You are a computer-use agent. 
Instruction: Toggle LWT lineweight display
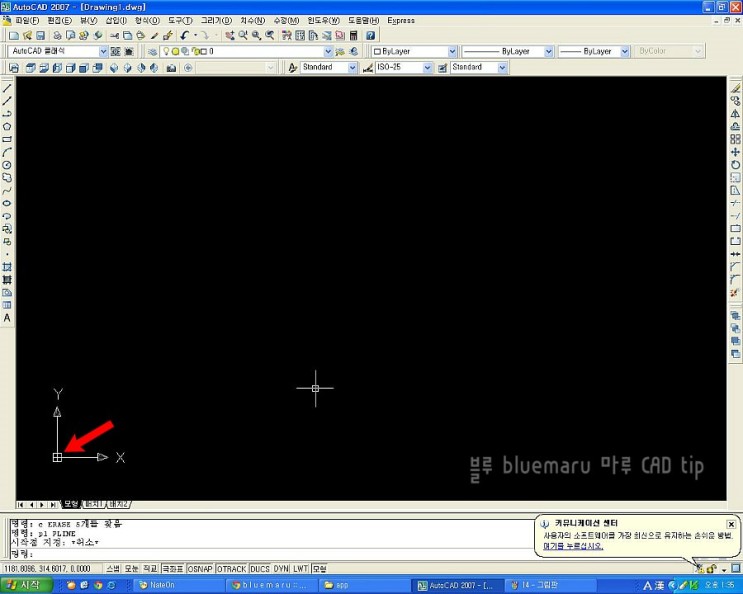click(x=300, y=569)
